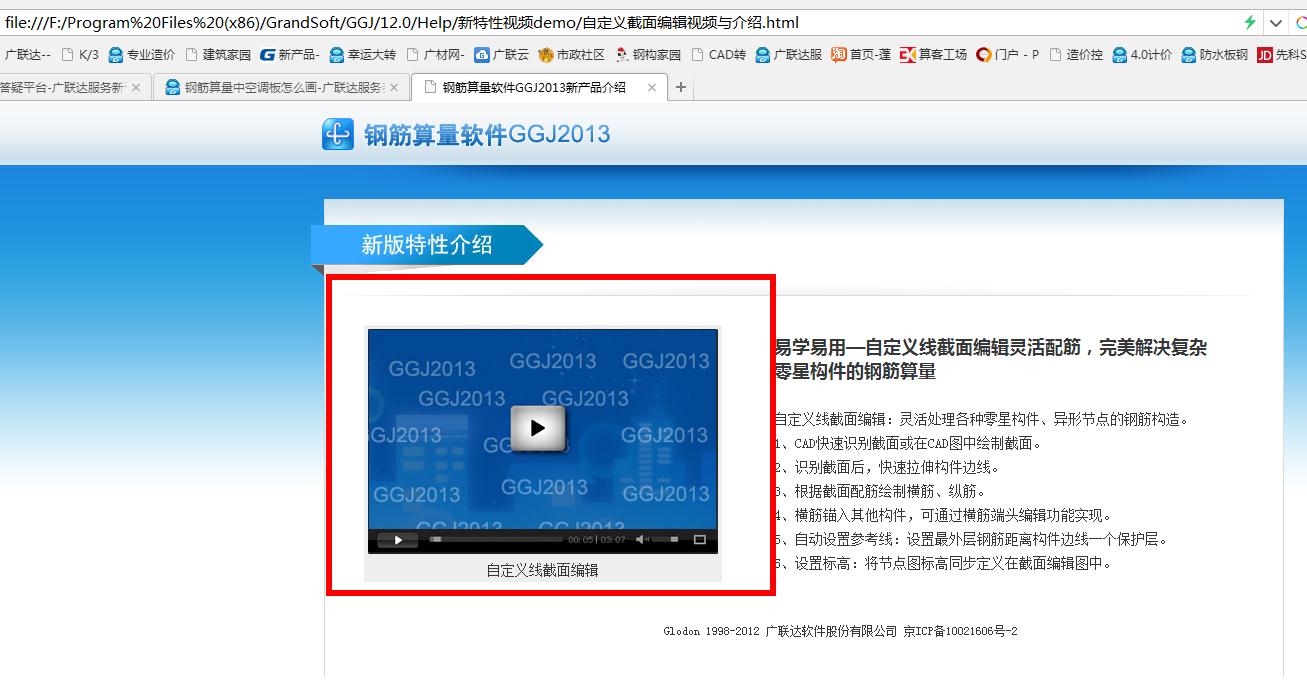
Task: Open the 4.0计价 bookmark
Action: 1141,55
